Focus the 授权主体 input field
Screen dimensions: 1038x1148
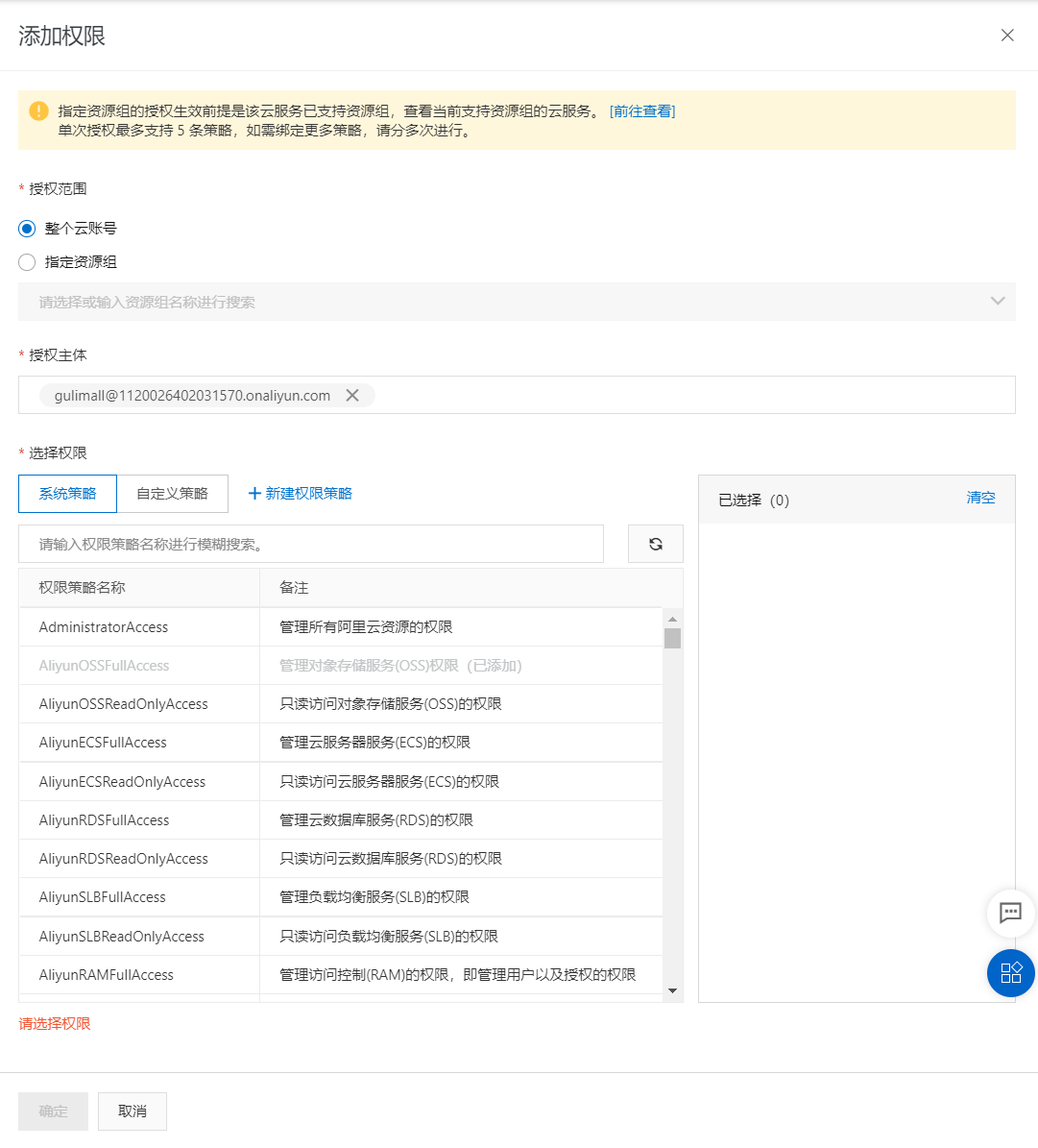coord(517,395)
